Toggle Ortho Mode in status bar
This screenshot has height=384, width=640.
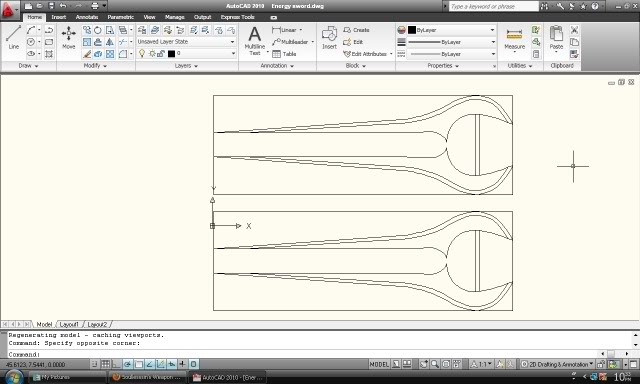coord(117,364)
